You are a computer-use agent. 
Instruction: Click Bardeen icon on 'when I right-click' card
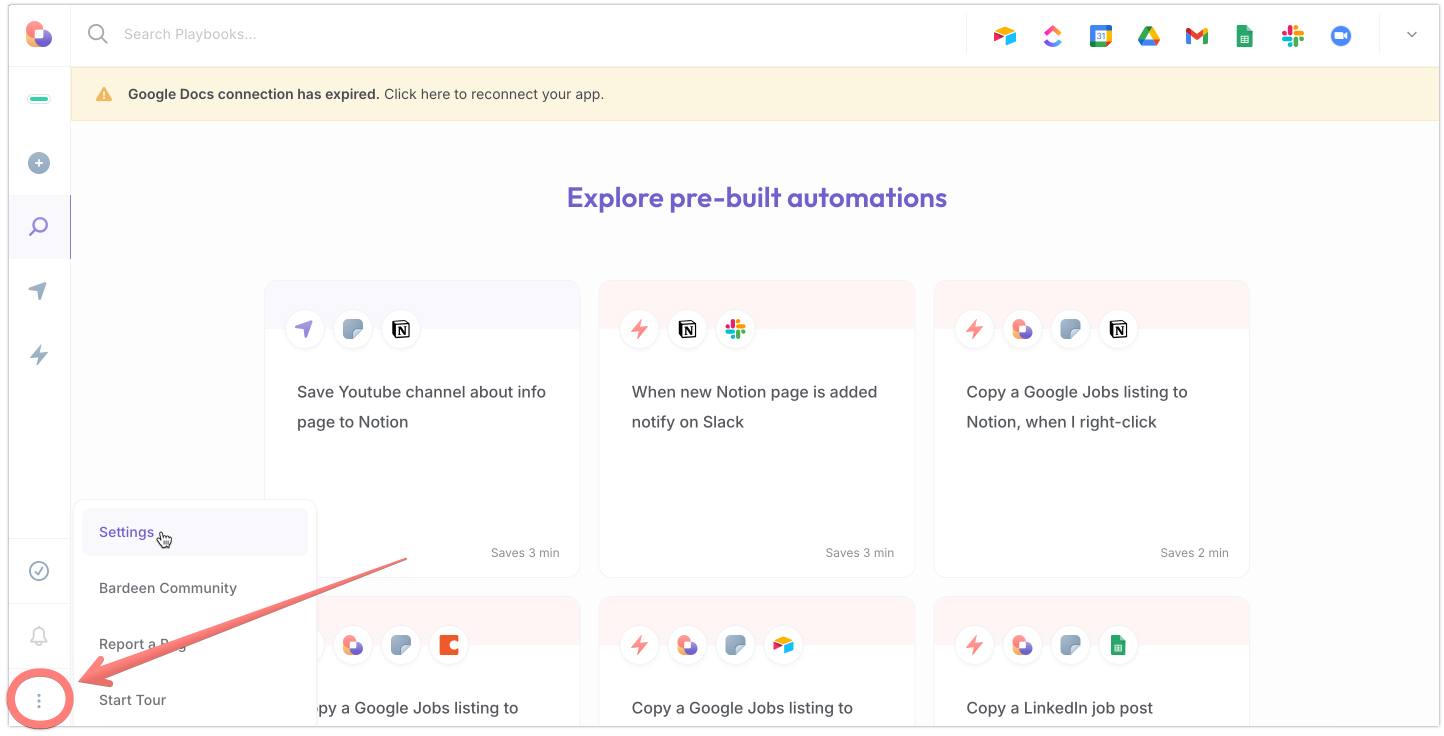pos(1023,329)
